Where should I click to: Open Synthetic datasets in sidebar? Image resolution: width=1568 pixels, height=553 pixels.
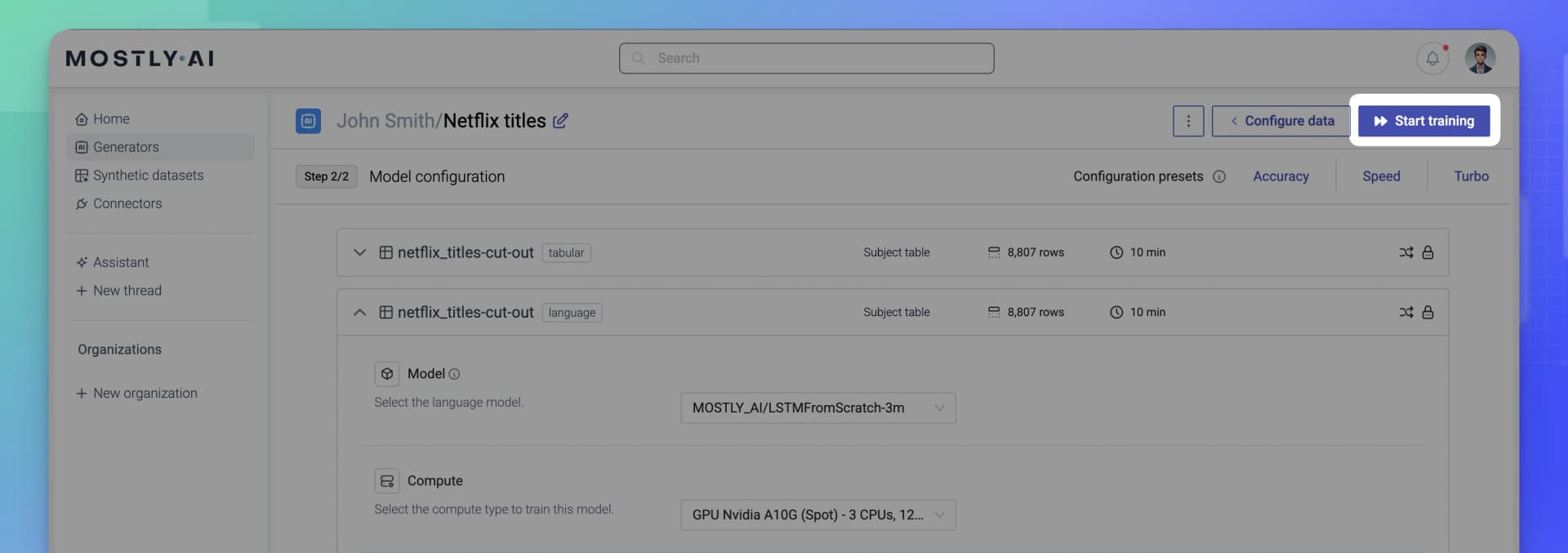pos(160,176)
